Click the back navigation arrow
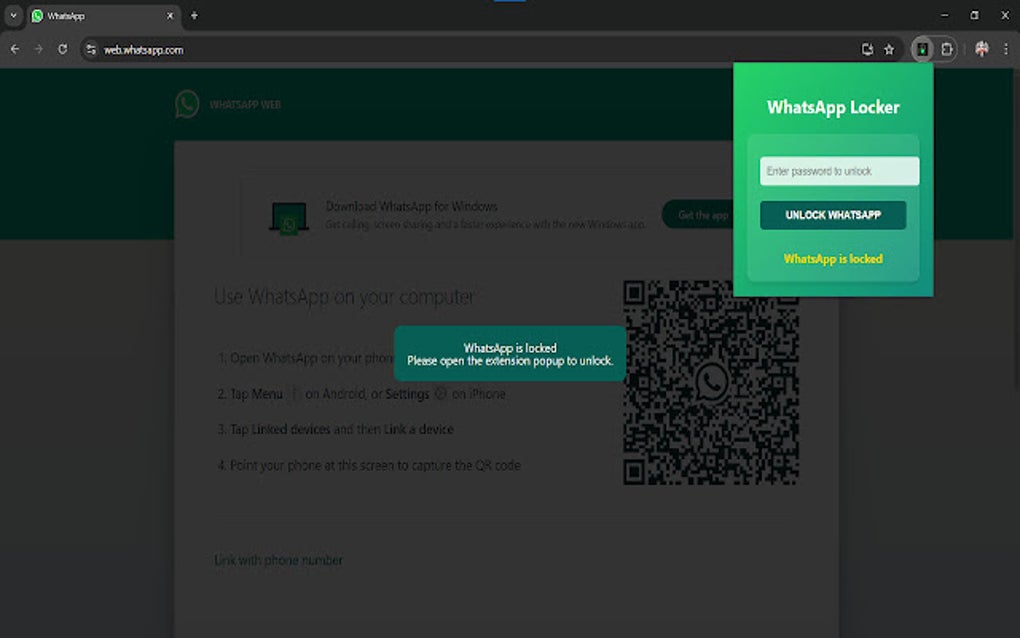This screenshot has width=1020, height=638. [x=14, y=48]
